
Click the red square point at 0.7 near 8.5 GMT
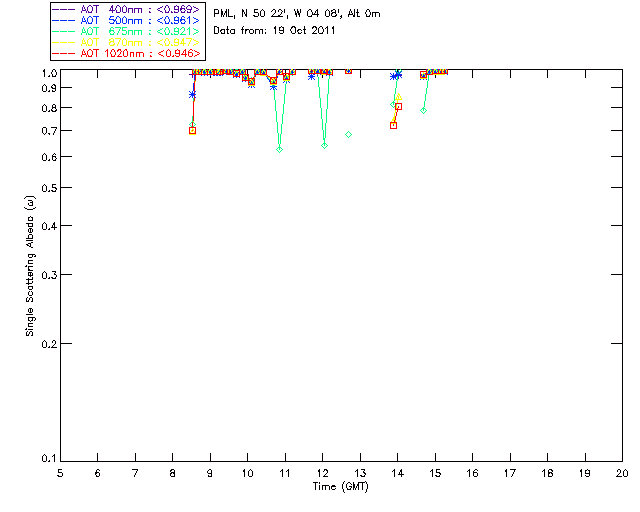193,131
